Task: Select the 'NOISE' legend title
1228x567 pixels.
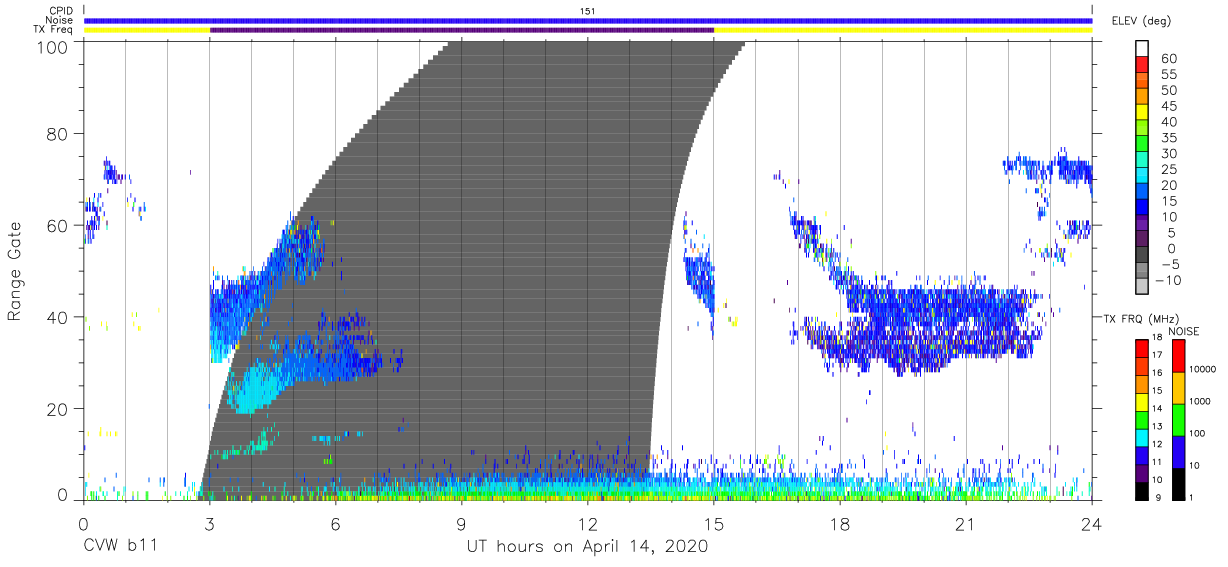Action: coord(1184,331)
